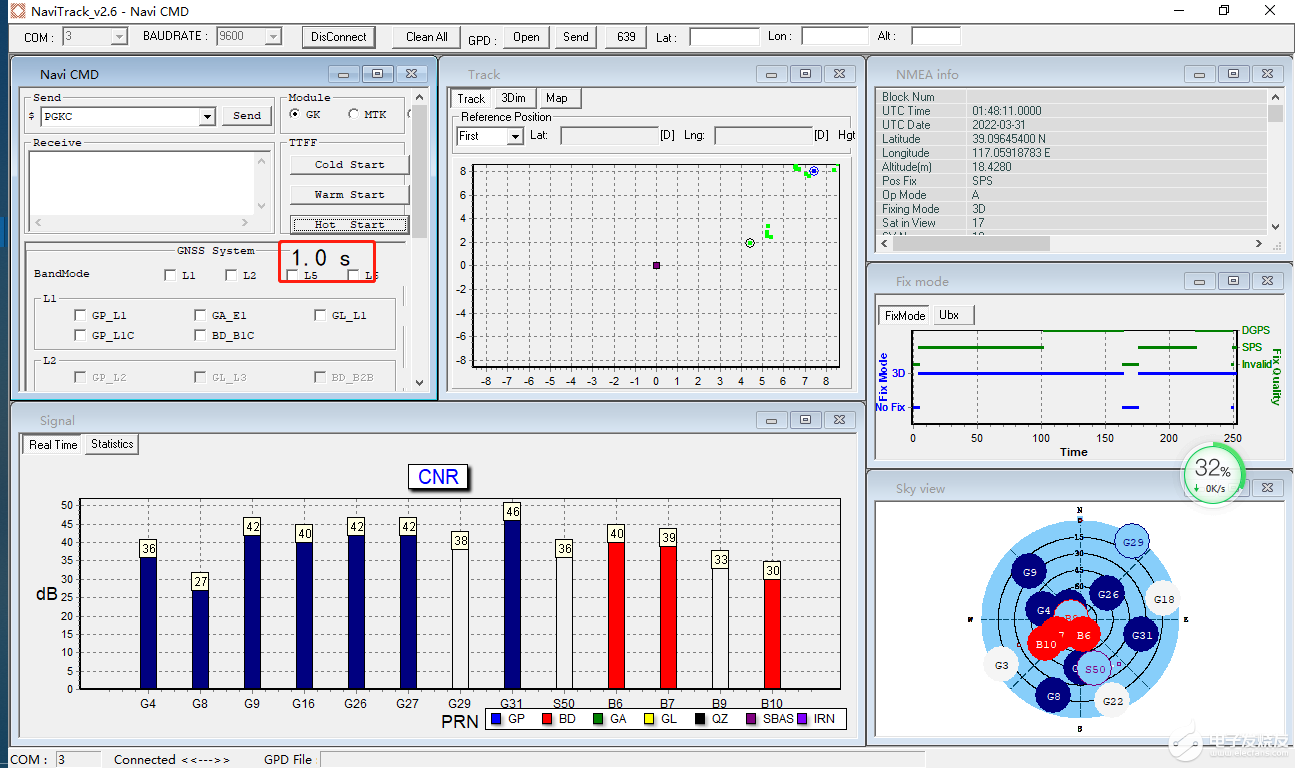1295x768 pixels.
Task: Click Navi CMD panel scroll down arrow
Action: [420, 382]
